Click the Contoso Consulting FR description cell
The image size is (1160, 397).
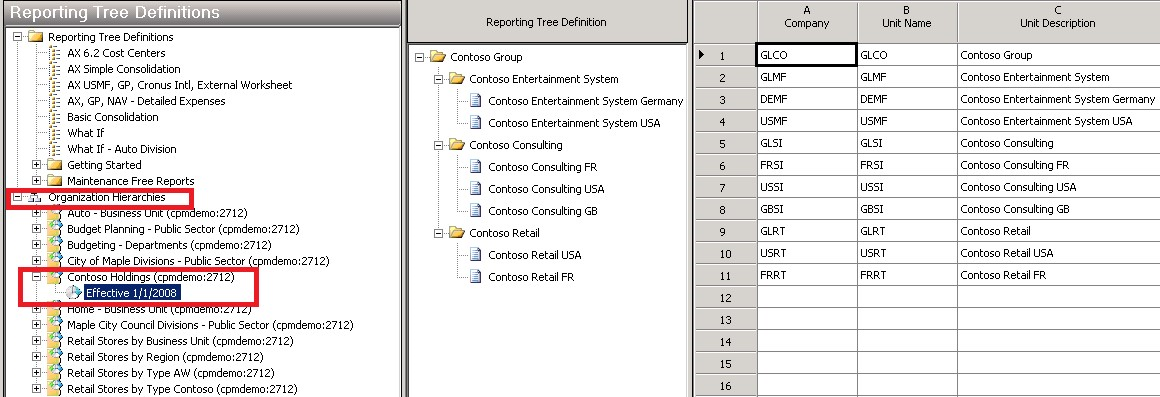[1058, 165]
